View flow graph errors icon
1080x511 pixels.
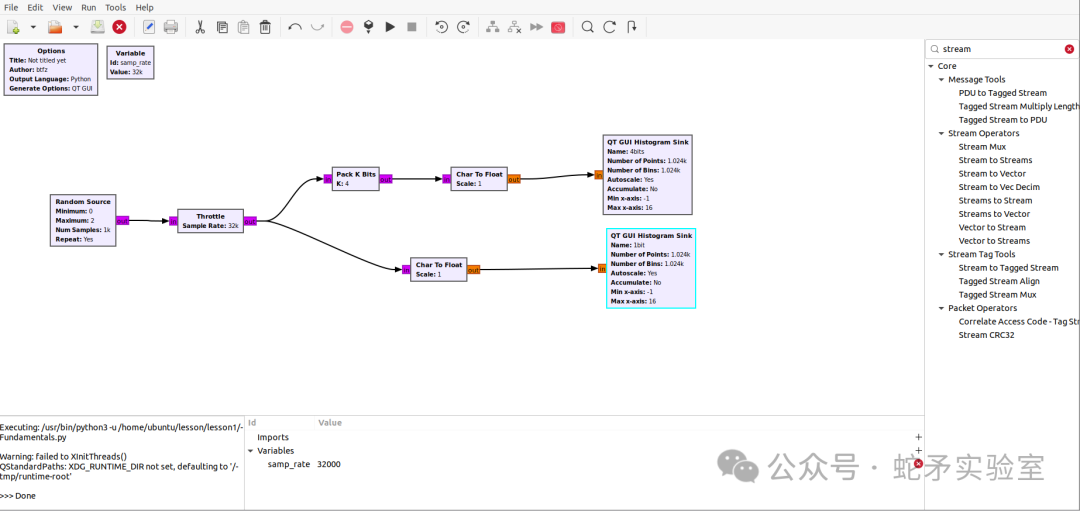pos(346,27)
